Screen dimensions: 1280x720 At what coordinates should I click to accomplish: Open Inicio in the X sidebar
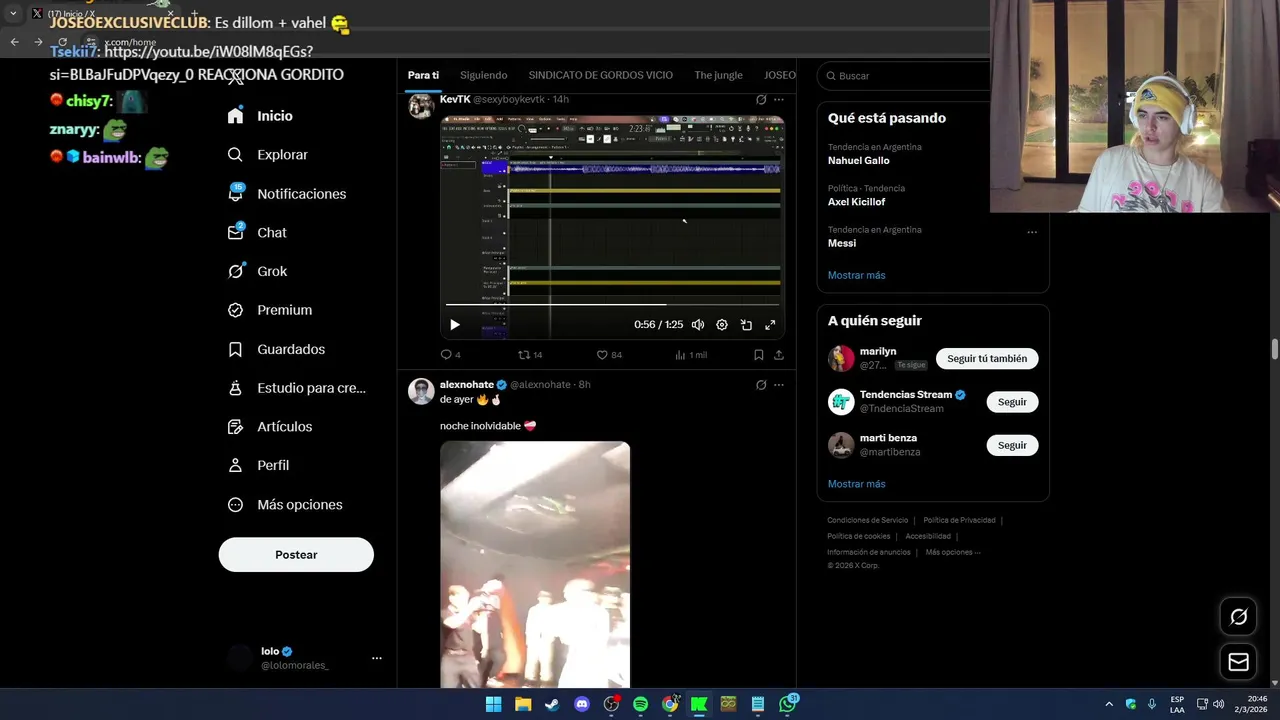(x=260, y=116)
